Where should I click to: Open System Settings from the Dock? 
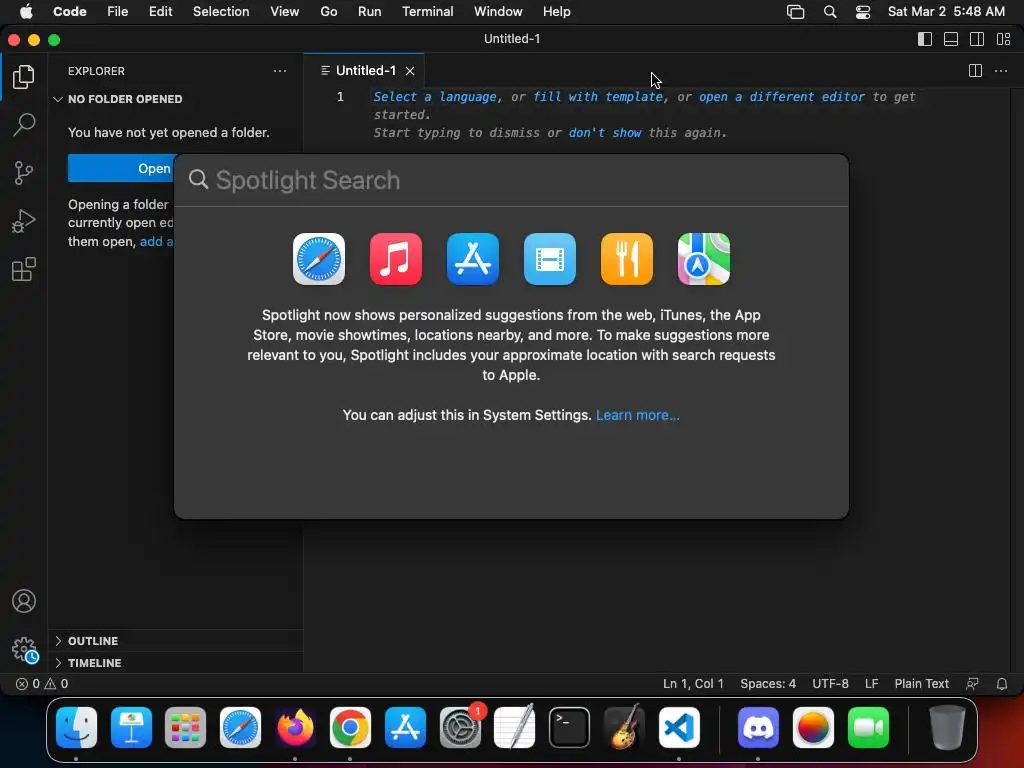point(460,728)
